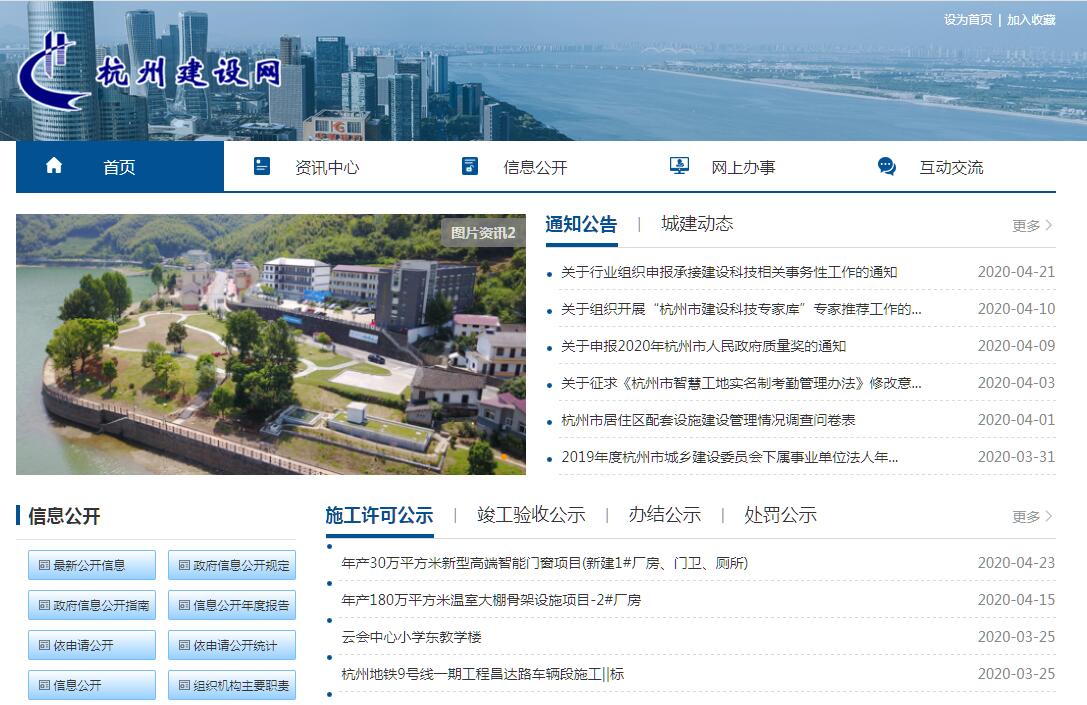Switch to the 竣工验收公示 tab
This screenshot has width=1087, height=705.
pos(531,515)
